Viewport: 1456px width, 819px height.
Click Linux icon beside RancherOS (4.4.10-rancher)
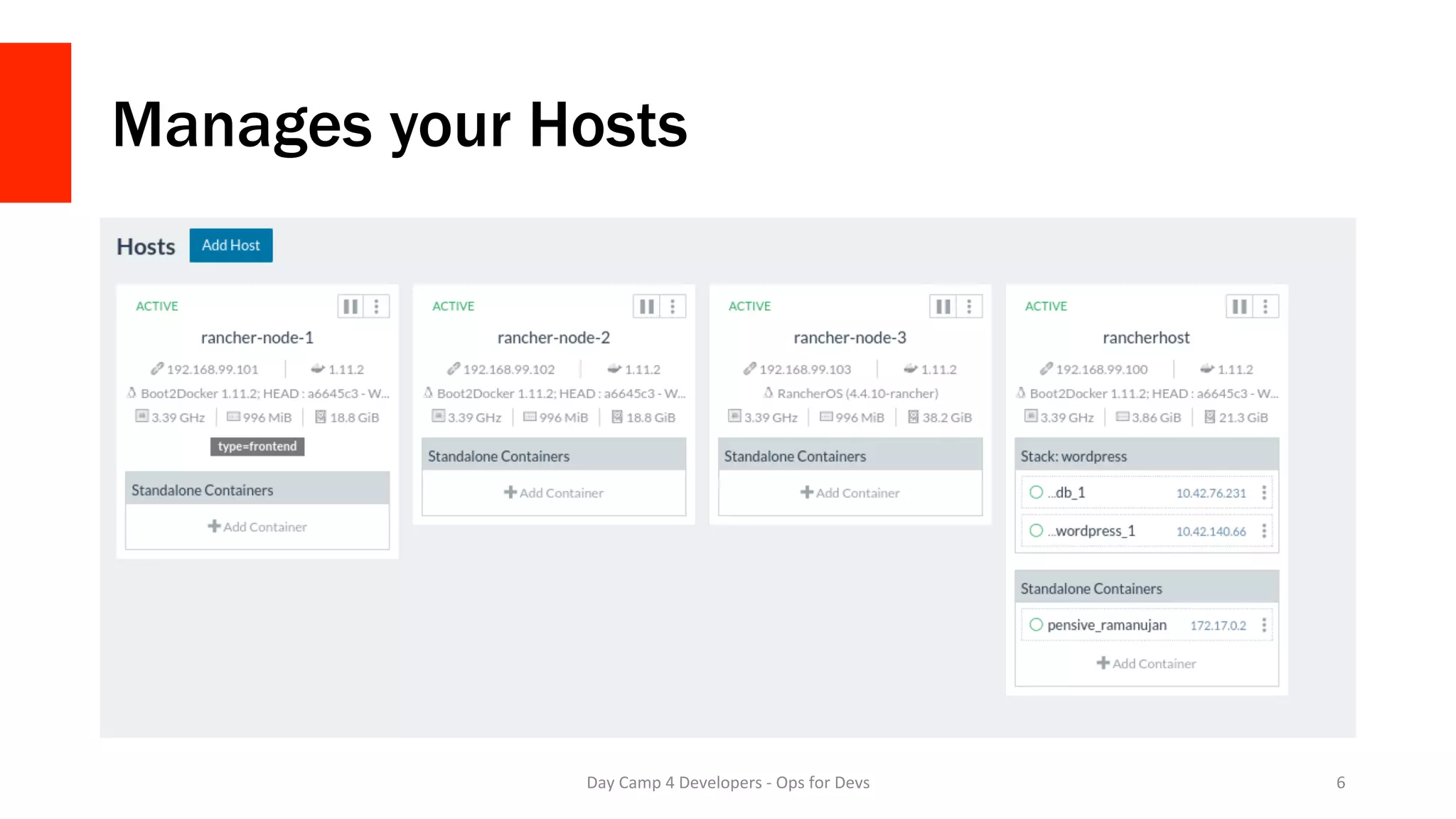(x=769, y=392)
